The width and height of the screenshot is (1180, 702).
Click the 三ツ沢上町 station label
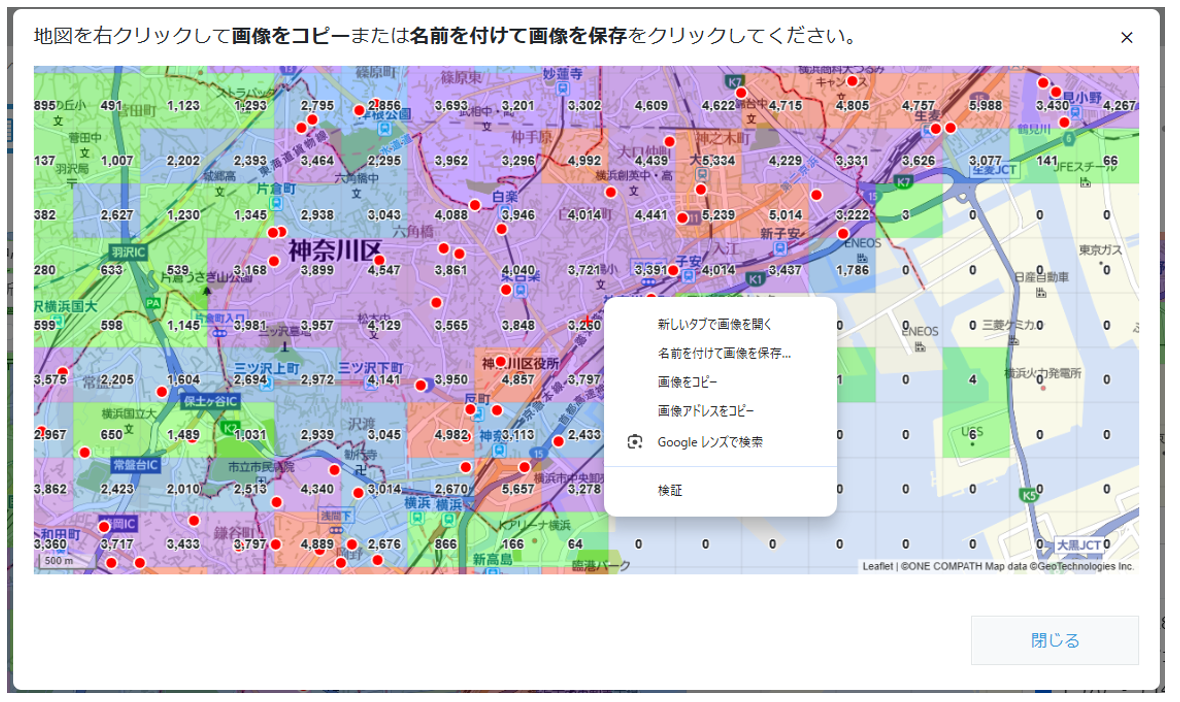click(266, 368)
